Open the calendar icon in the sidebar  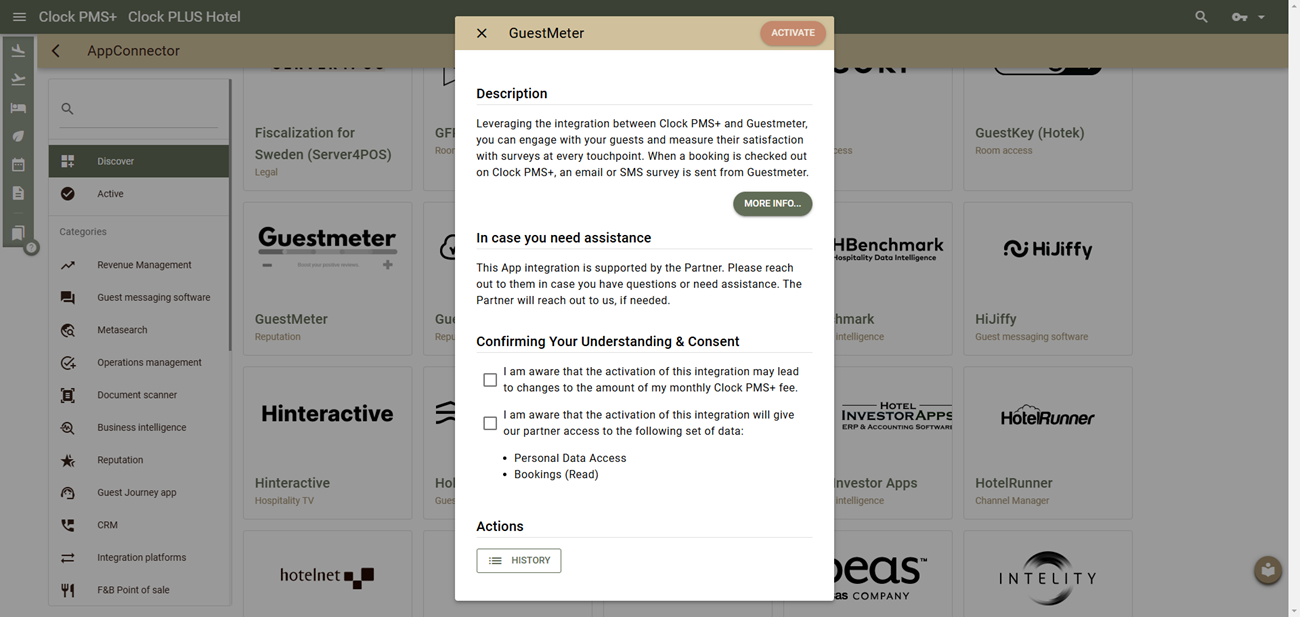pyautogui.click(x=18, y=165)
